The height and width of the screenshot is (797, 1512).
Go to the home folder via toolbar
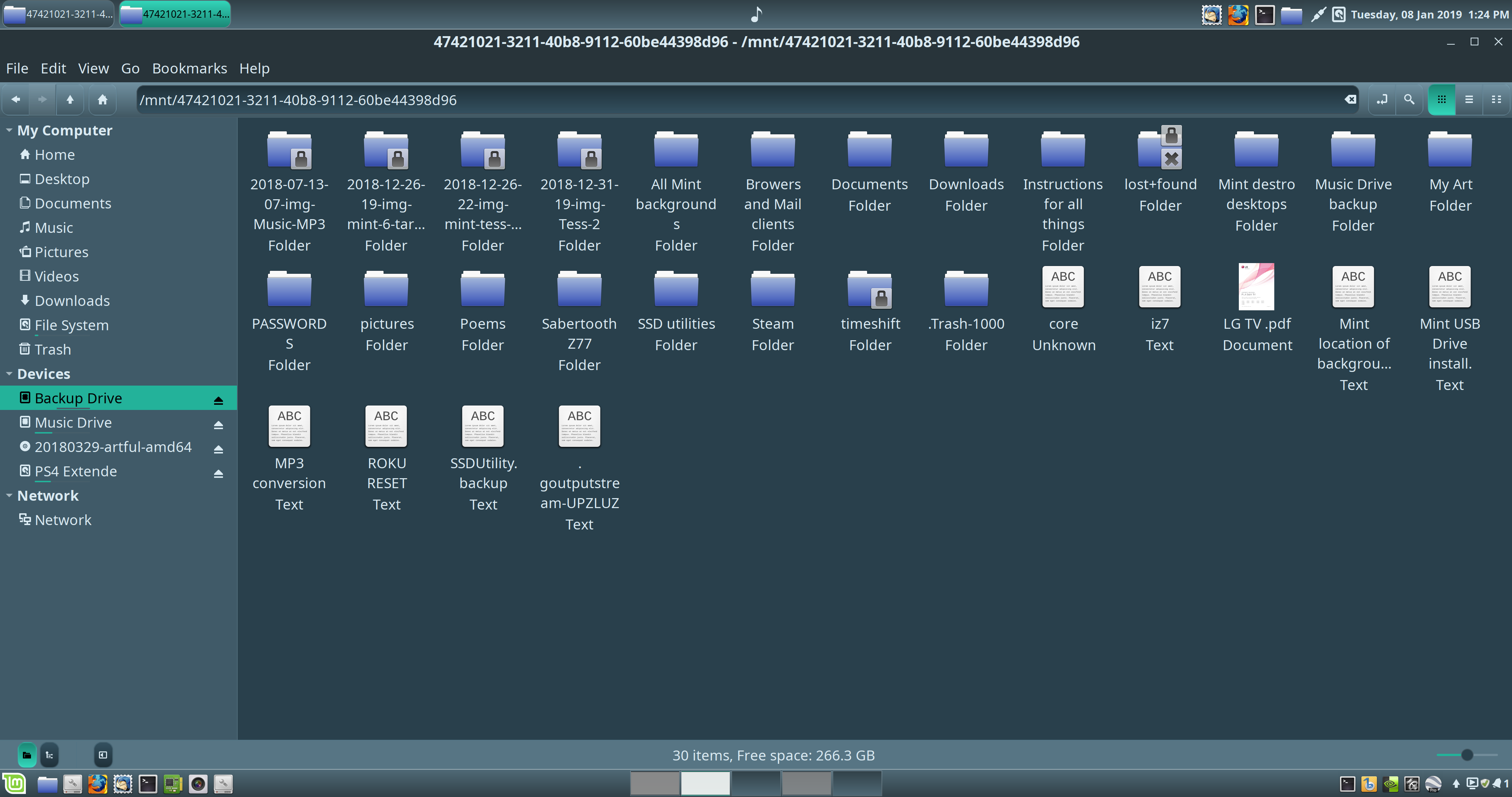click(102, 99)
